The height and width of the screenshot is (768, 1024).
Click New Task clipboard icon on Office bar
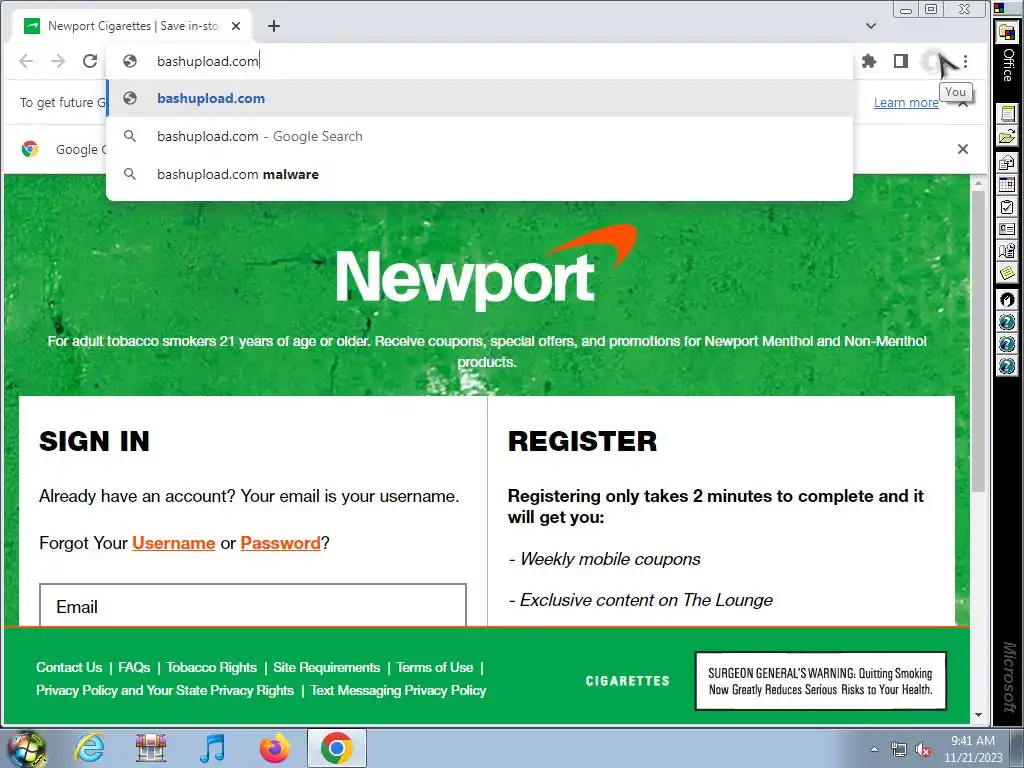point(1008,207)
